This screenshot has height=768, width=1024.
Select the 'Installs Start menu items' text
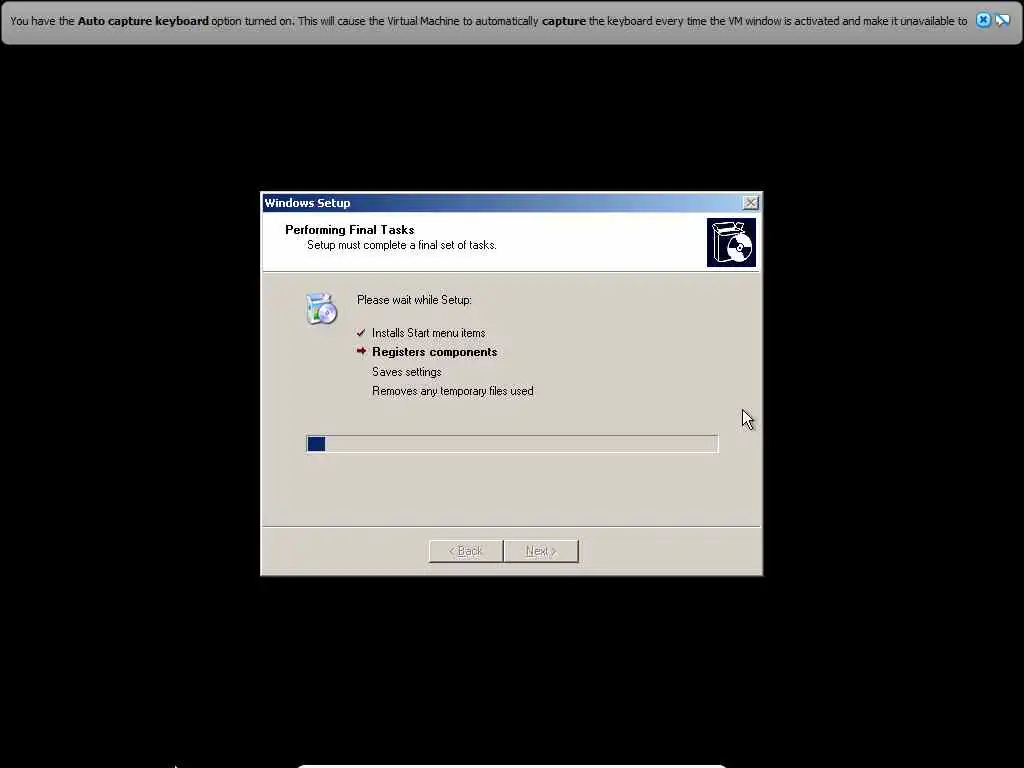pos(428,333)
